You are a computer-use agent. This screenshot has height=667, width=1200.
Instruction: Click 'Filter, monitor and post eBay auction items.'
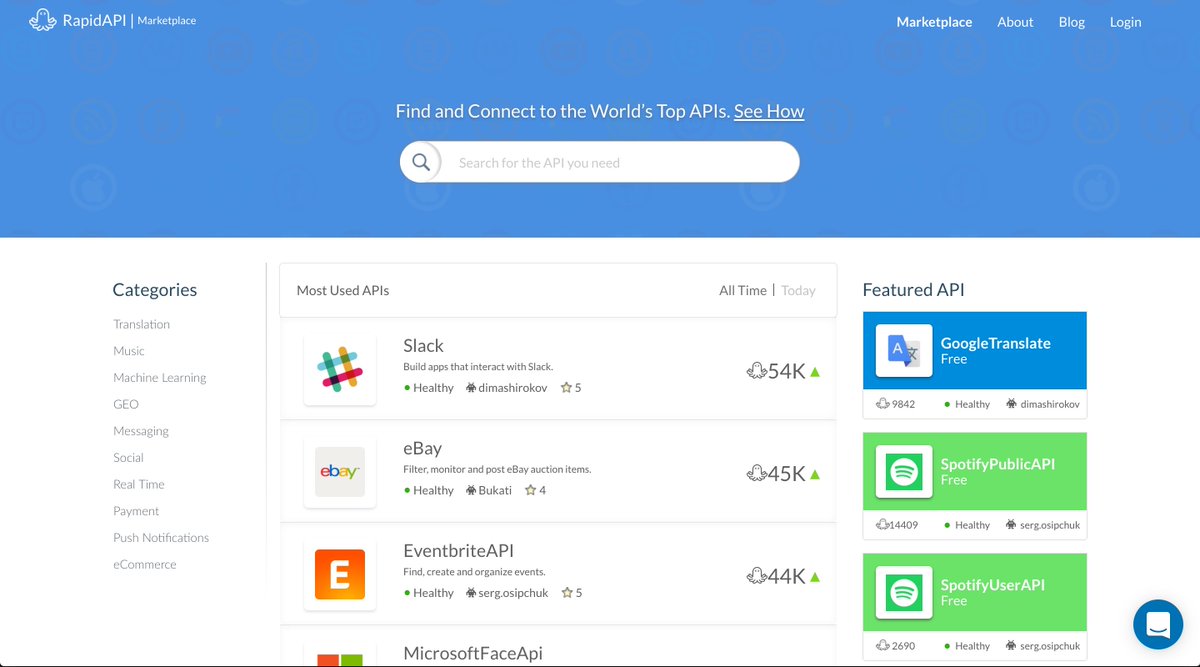pyautogui.click(x=497, y=469)
